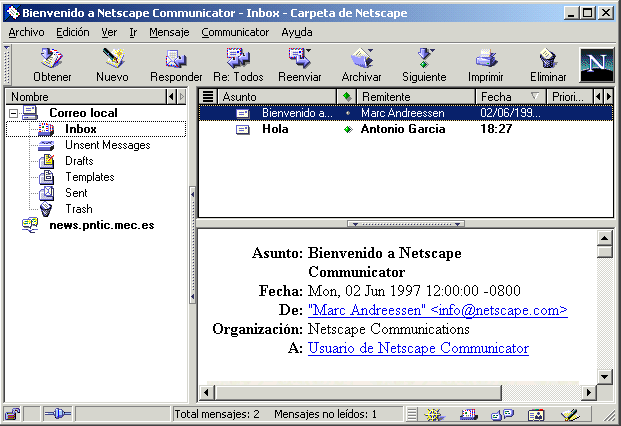
Task: Compose a message with Nuevo icon
Action: pos(112,64)
